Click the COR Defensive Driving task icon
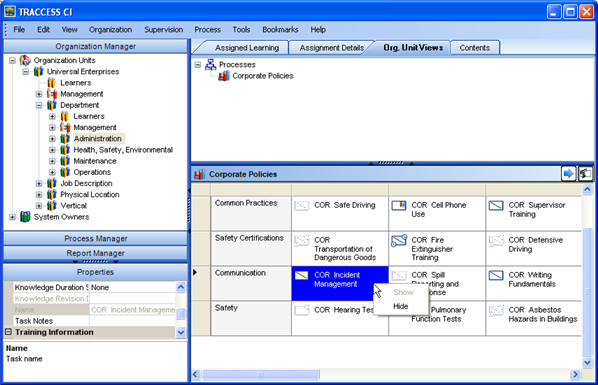This screenshot has width=598, height=385. tap(496, 241)
